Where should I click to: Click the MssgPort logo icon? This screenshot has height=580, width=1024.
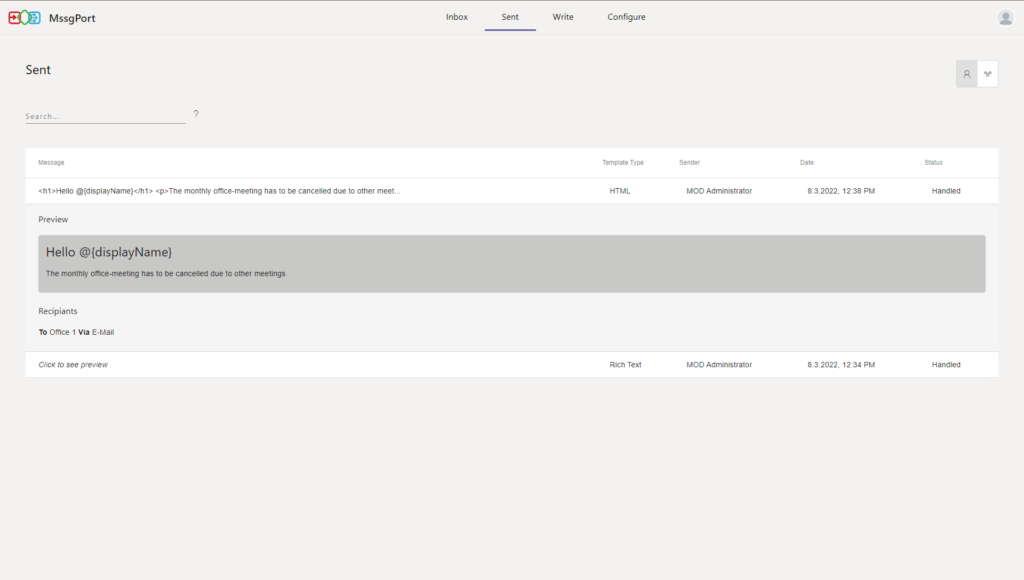pyautogui.click(x=25, y=17)
